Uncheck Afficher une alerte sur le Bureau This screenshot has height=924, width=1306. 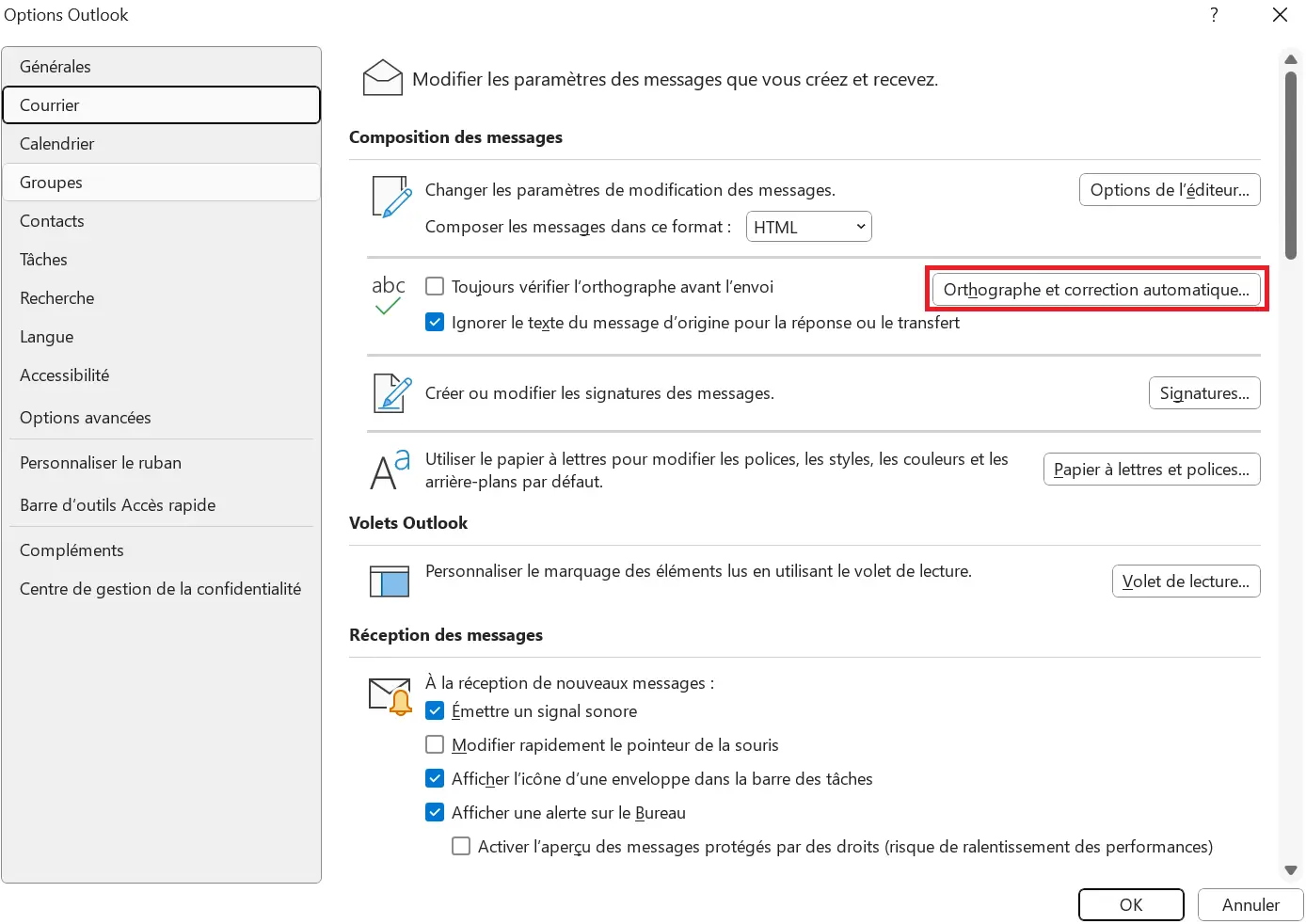tap(435, 812)
